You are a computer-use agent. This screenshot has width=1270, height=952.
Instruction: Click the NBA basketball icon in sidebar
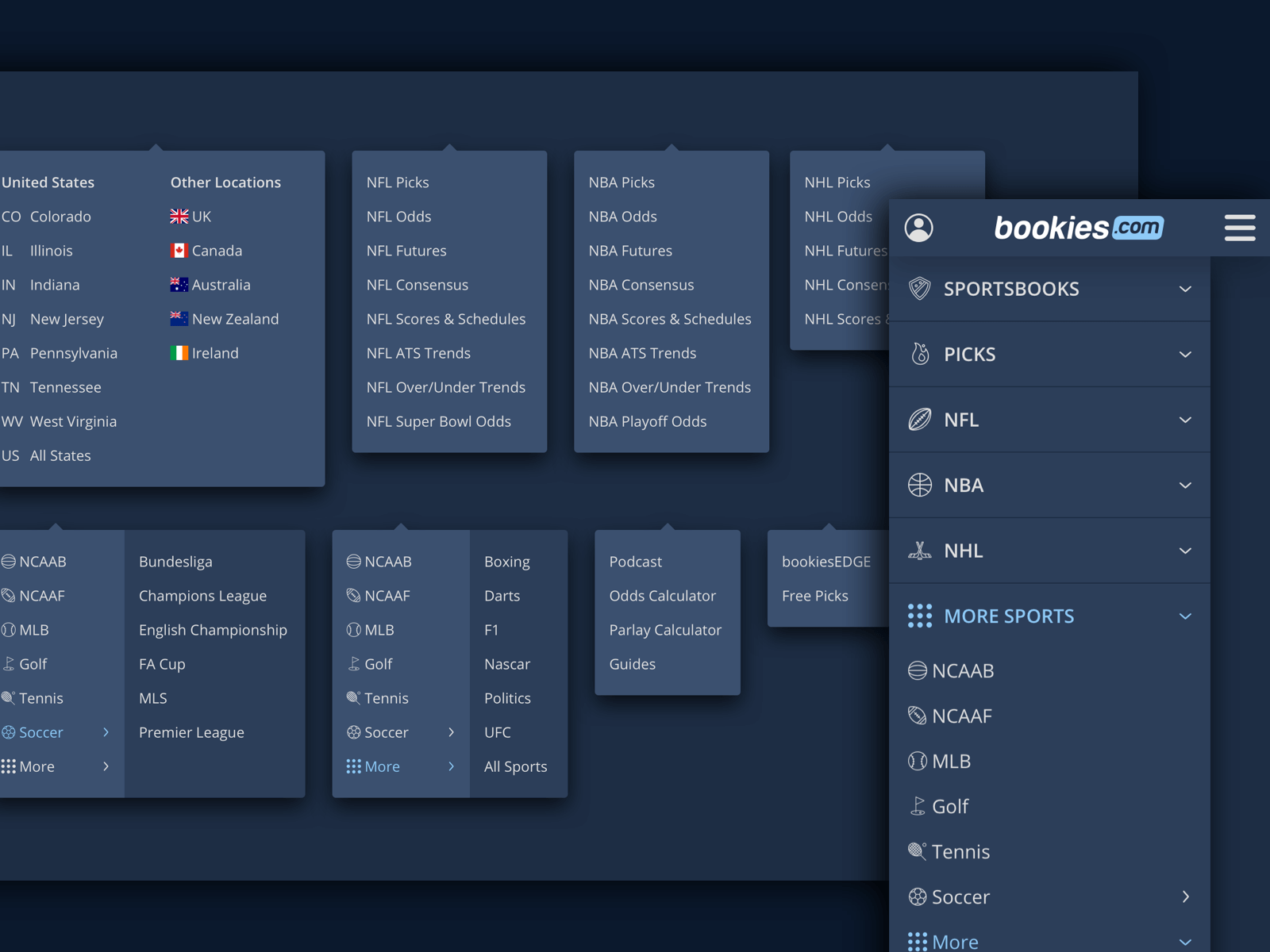(919, 485)
